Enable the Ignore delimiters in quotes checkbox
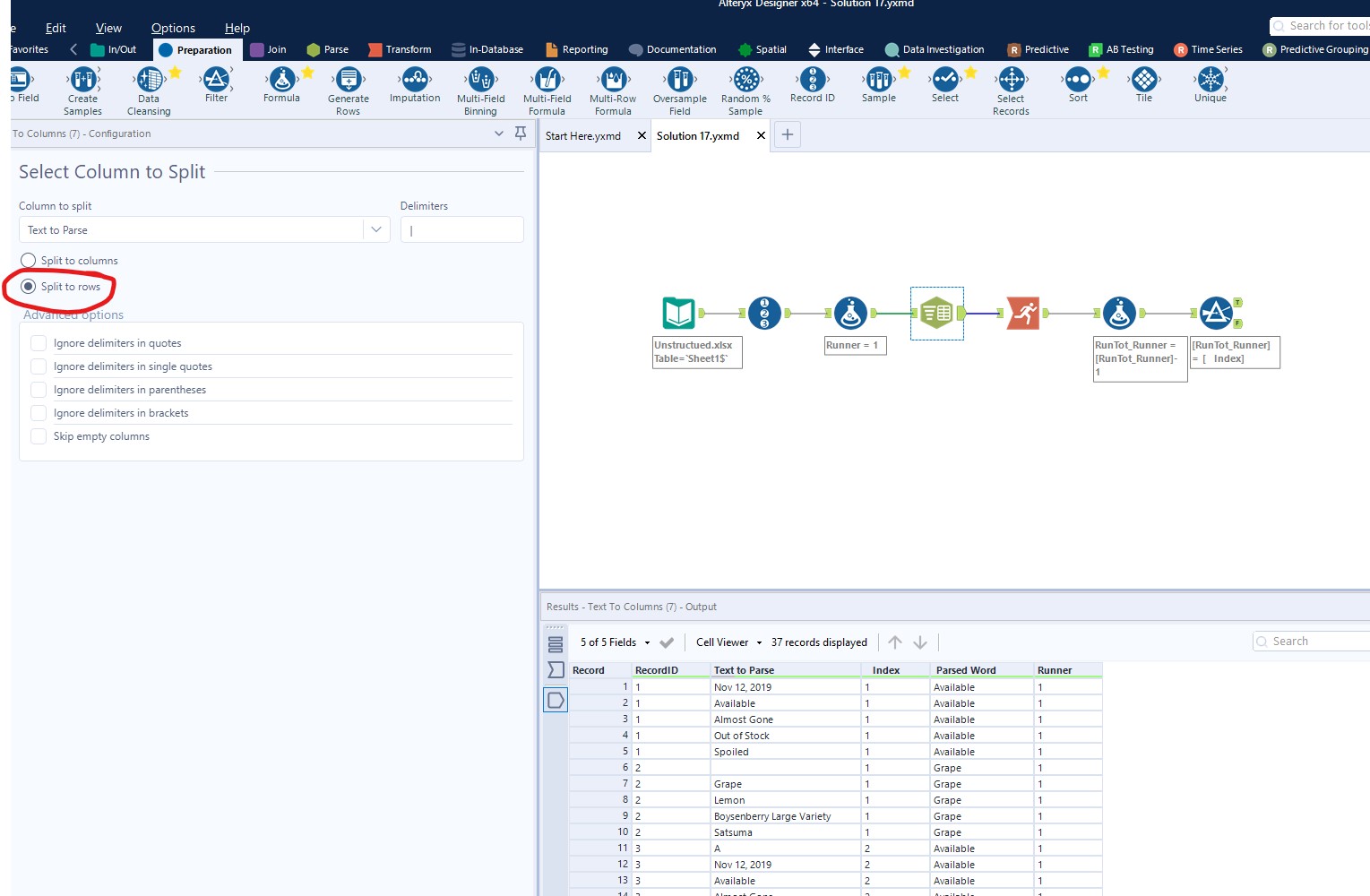Image resolution: width=1370 pixels, height=896 pixels. pos(39,342)
